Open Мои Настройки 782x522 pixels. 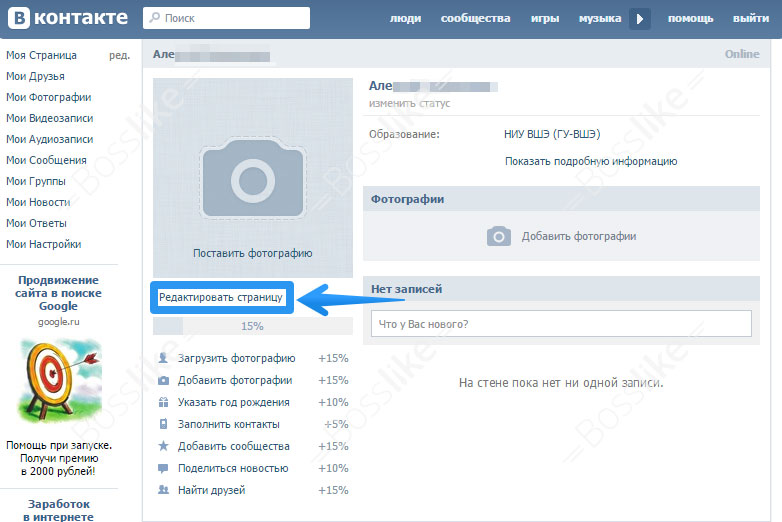coord(43,244)
